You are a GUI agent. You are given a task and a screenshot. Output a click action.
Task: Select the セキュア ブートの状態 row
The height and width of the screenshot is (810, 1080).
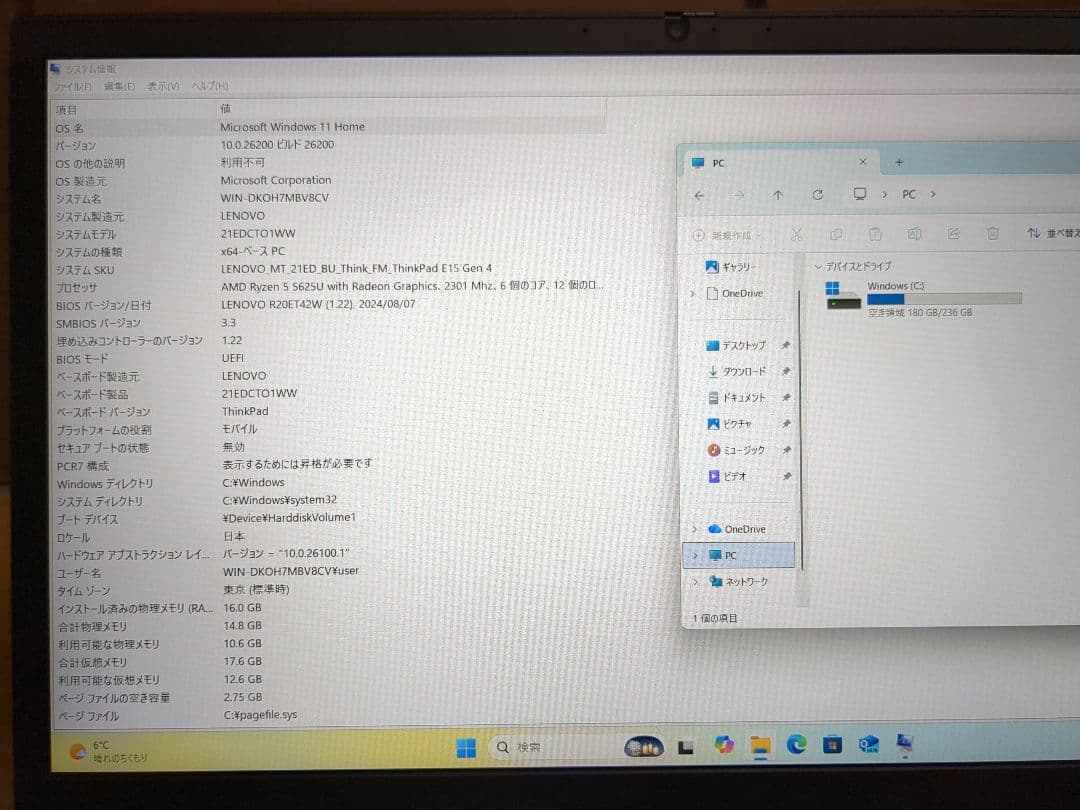click(331, 447)
